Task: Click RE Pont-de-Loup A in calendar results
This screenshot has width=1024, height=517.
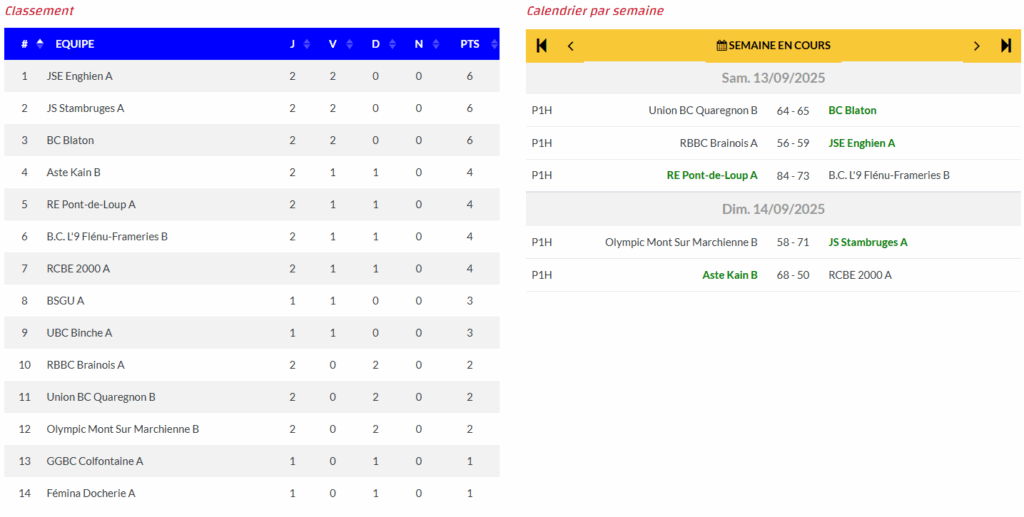Action: (x=712, y=175)
